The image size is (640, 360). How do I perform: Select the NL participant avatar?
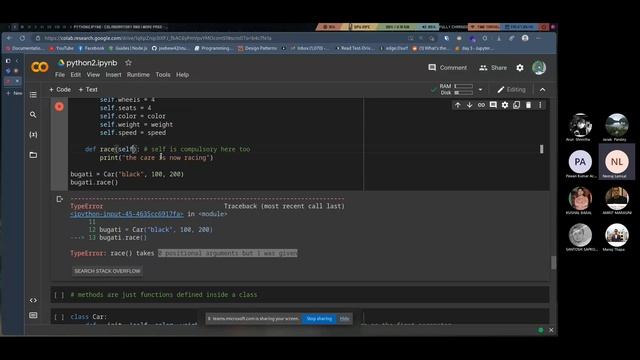pos(617,162)
